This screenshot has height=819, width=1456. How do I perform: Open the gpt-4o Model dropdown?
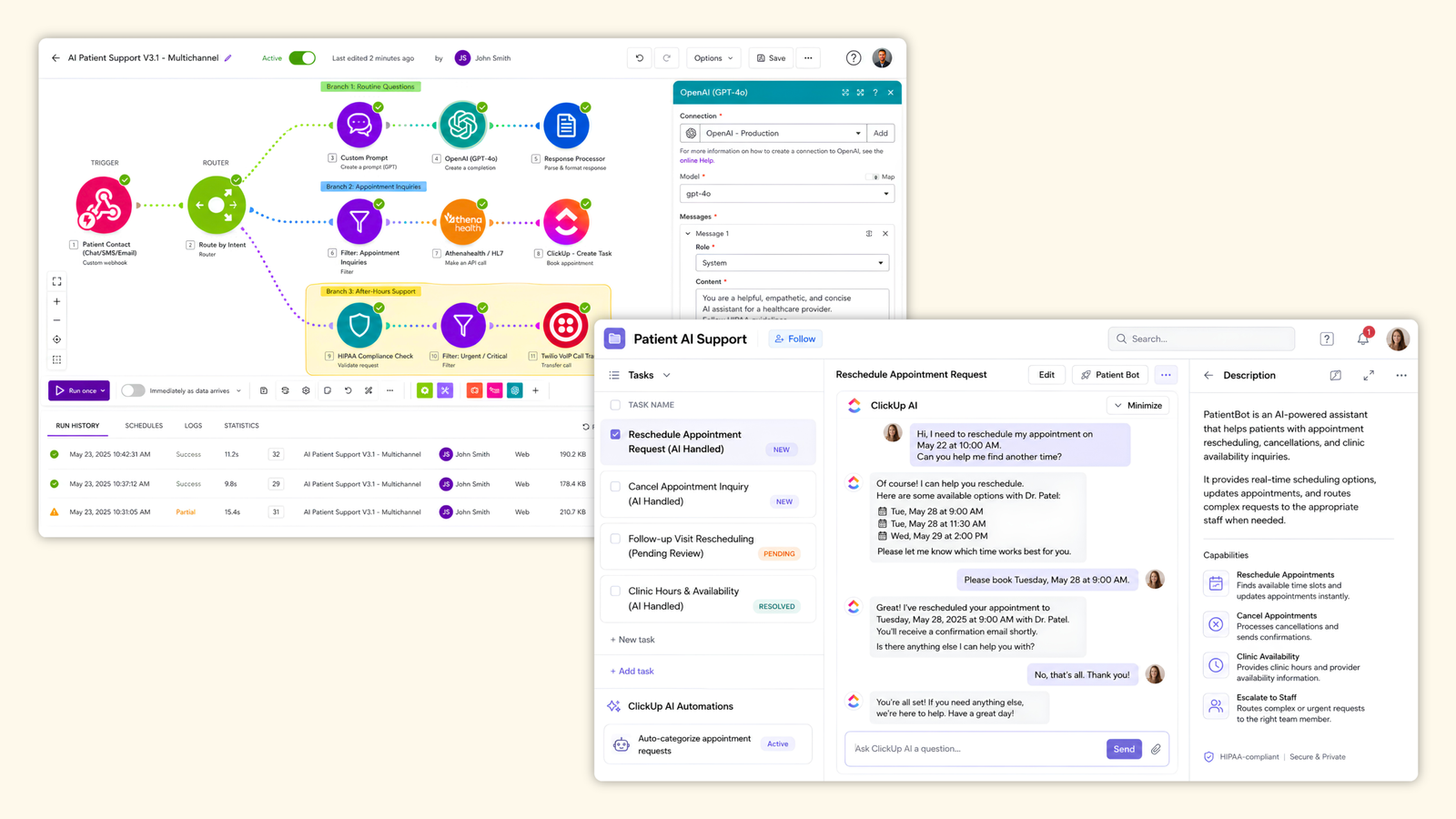(x=787, y=194)
